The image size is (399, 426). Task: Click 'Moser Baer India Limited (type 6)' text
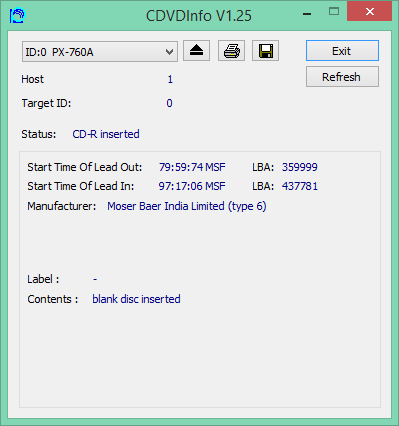click(187, 206)
